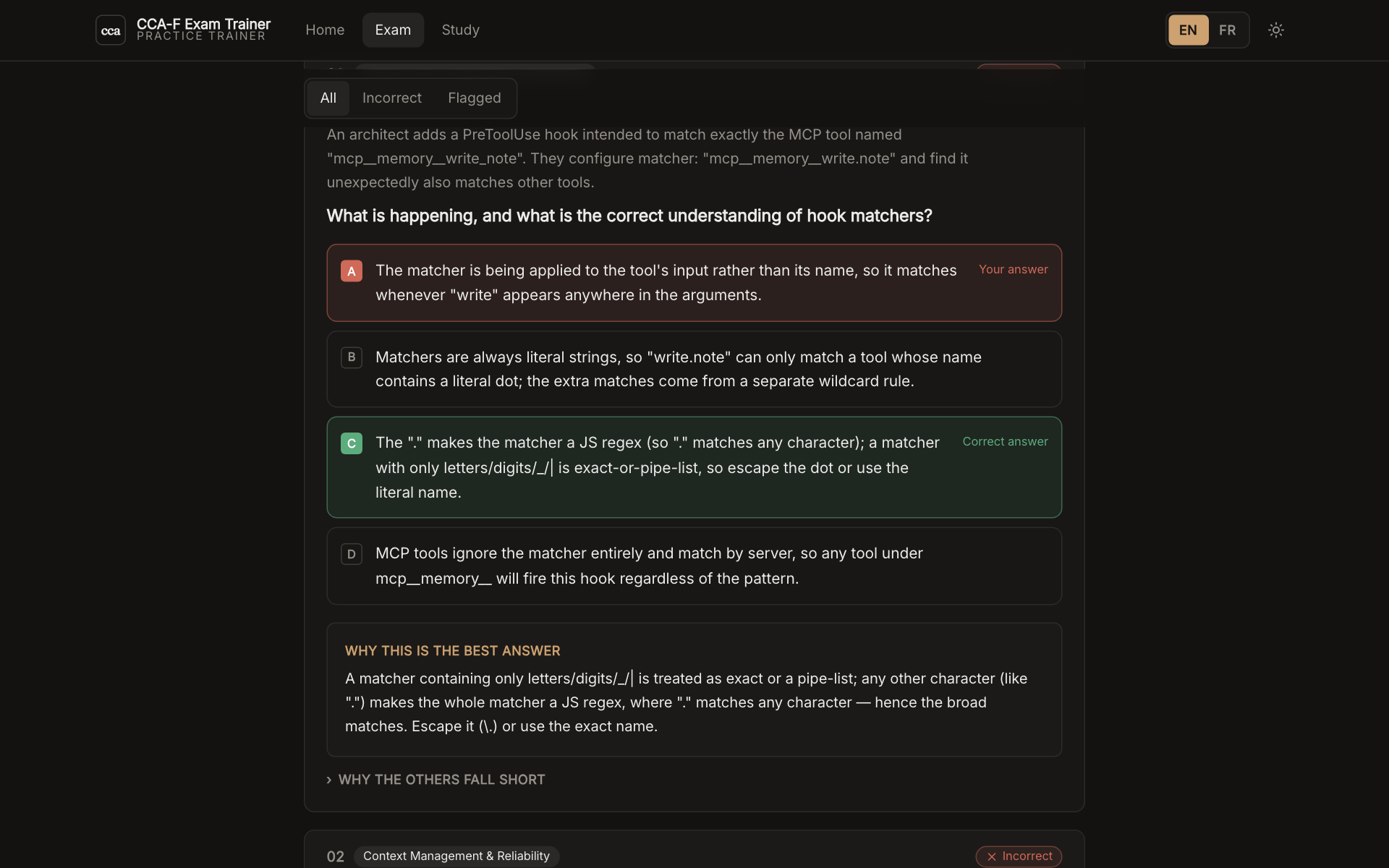Click the red A option badge
The width and height of the screenshot is (1389, 868).
[352, 271]
